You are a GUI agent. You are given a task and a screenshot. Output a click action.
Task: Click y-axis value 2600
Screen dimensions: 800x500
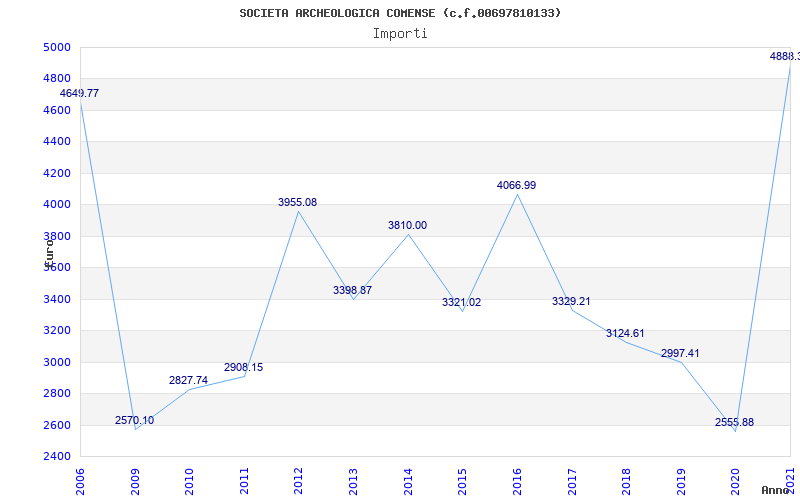[56, 425]
